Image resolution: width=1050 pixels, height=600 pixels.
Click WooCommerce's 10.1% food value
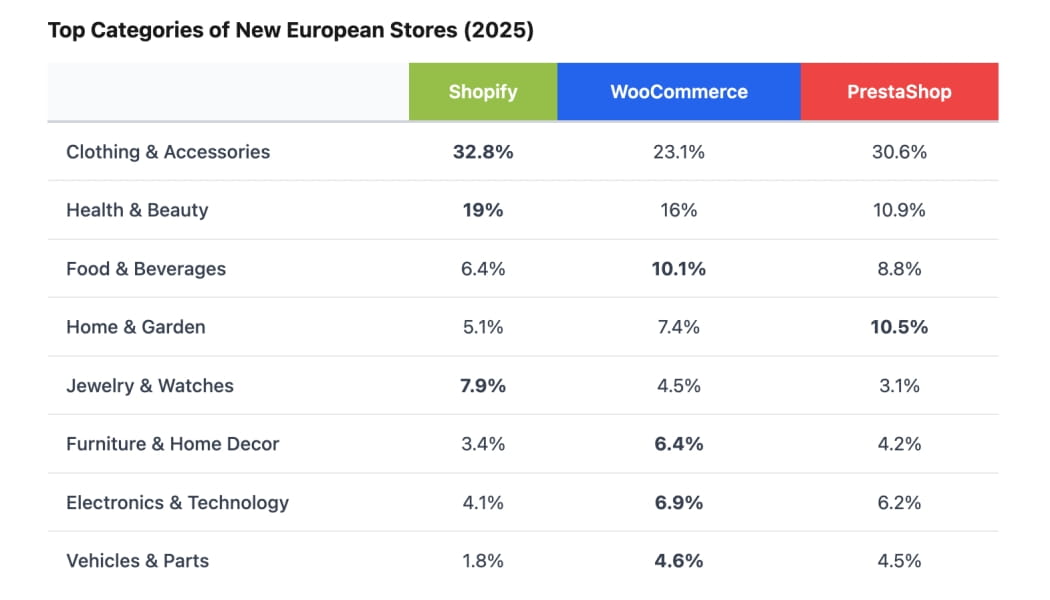pyautogui.click(x=679, y=269)
